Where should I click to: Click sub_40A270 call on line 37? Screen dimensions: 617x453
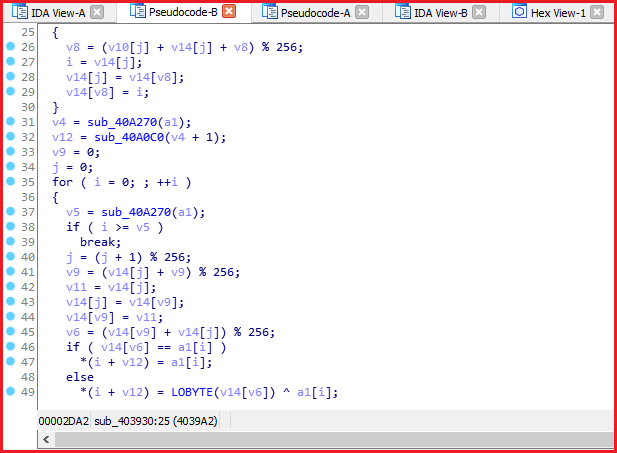(x=136, y=212)
